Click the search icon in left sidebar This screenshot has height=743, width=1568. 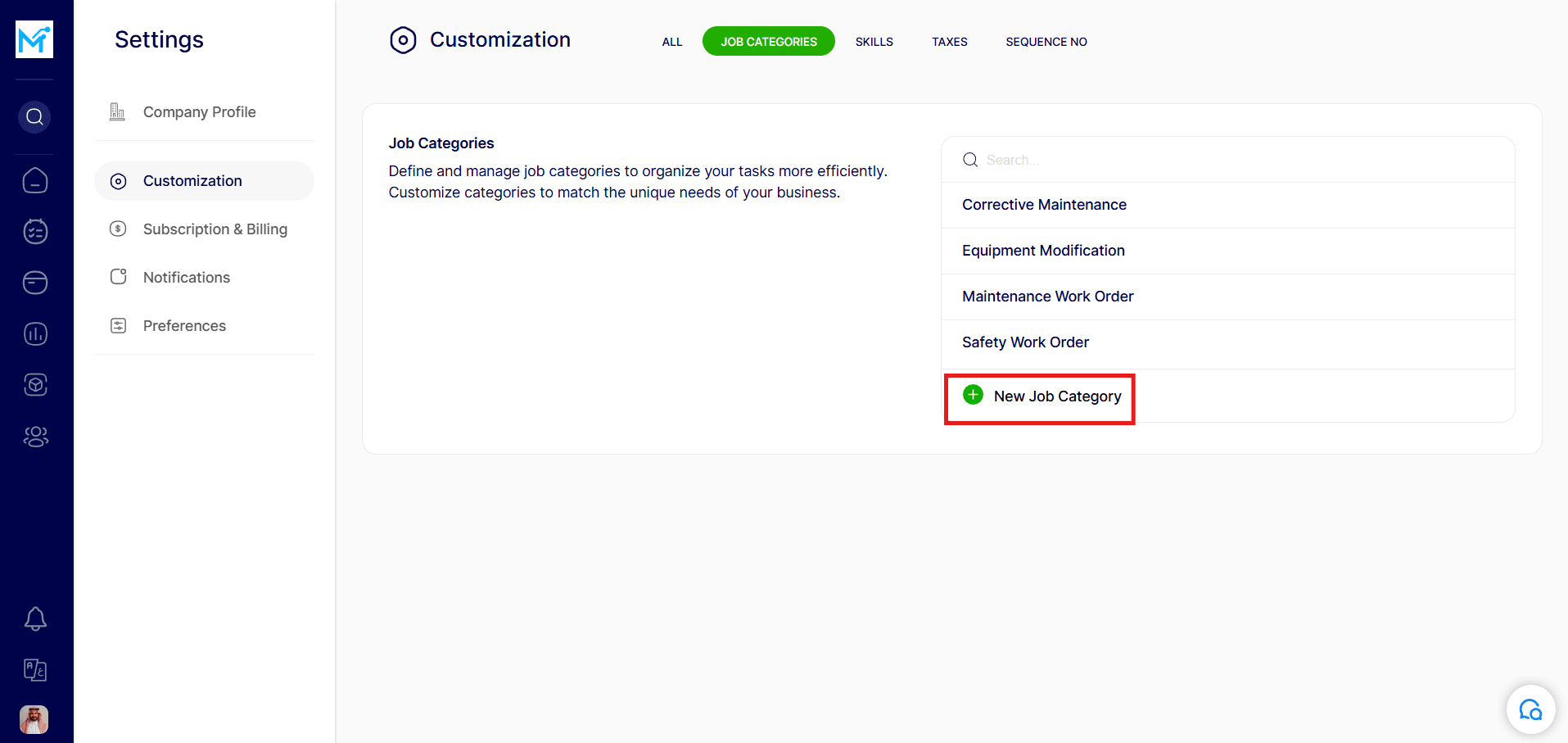coord(34,117)
